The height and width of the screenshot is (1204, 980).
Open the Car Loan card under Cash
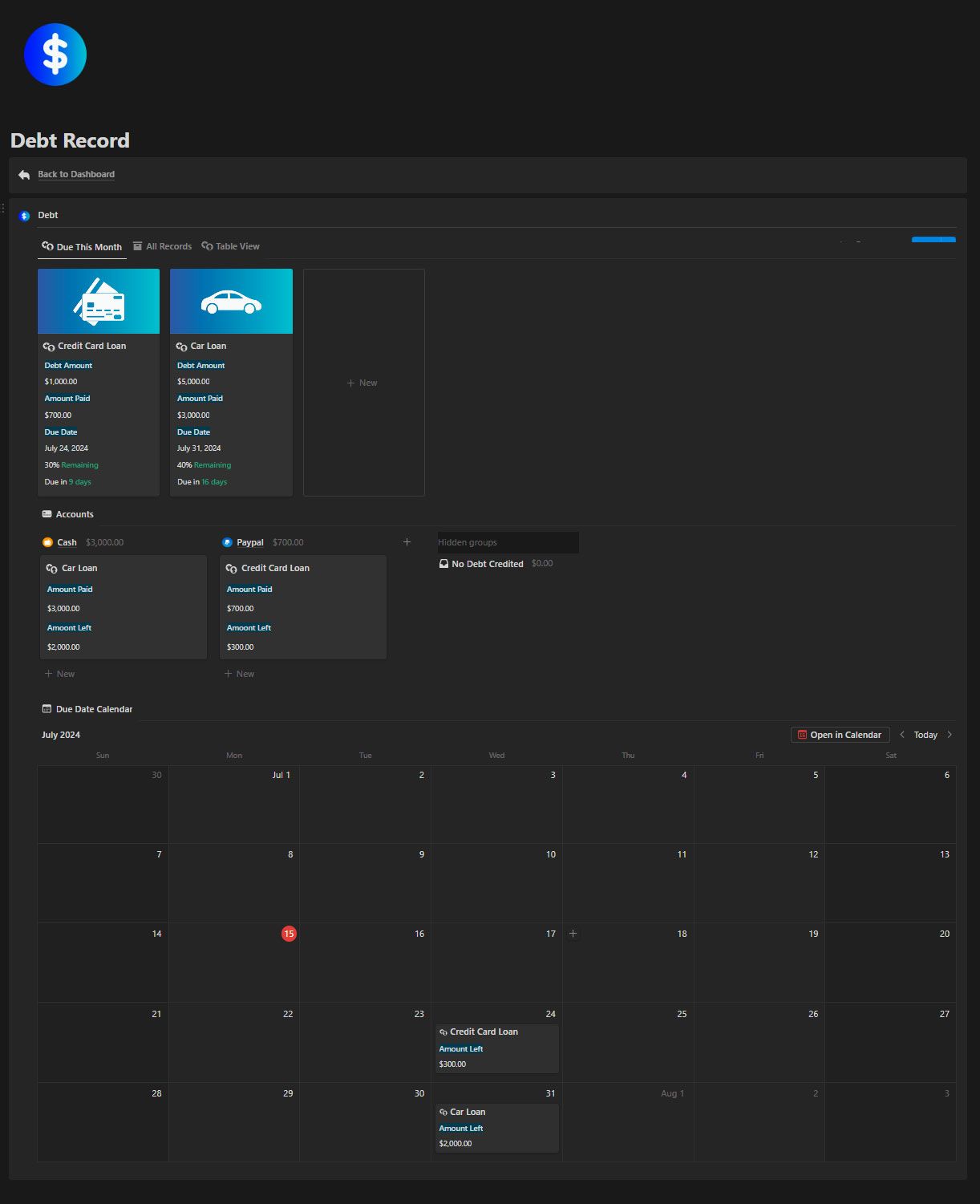[124, 607]
